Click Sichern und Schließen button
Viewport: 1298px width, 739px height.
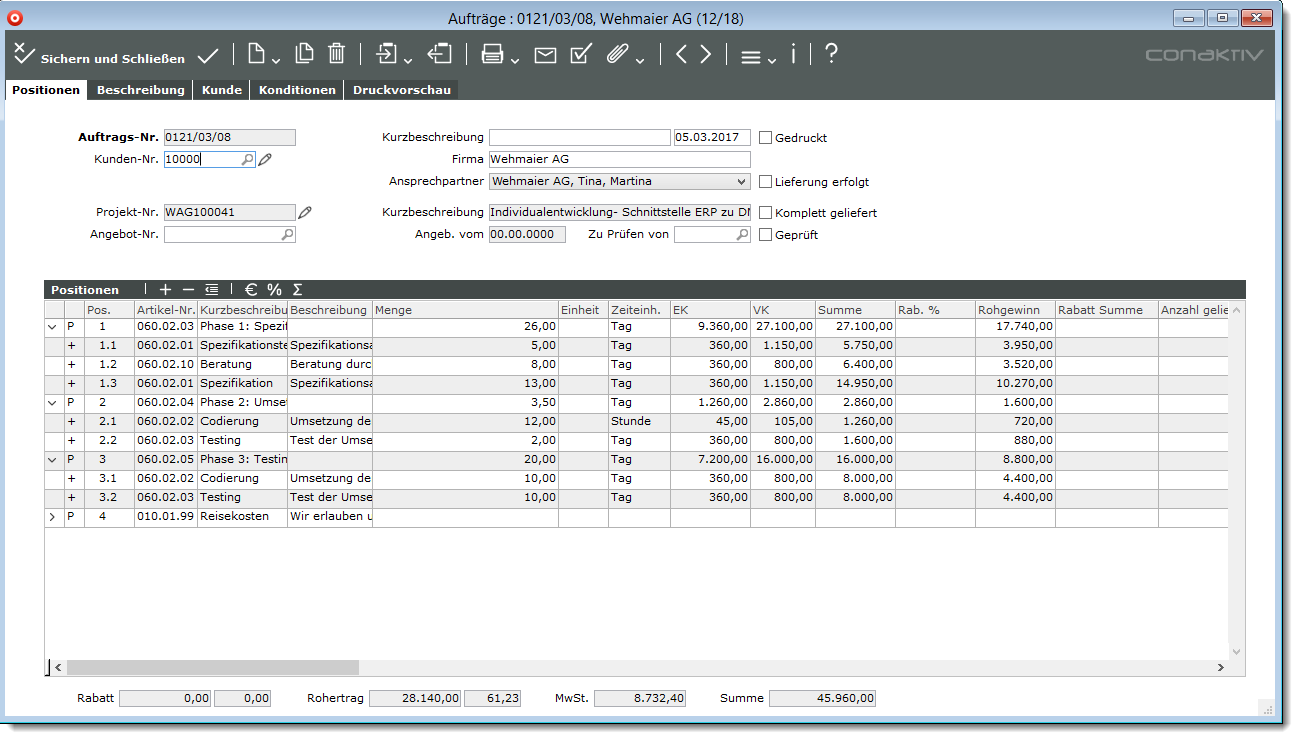[100, 57]
